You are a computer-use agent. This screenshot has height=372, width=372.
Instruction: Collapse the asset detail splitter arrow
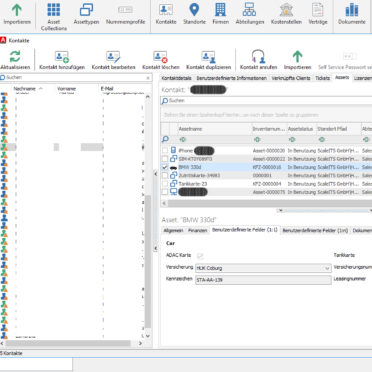pos(281,210)
